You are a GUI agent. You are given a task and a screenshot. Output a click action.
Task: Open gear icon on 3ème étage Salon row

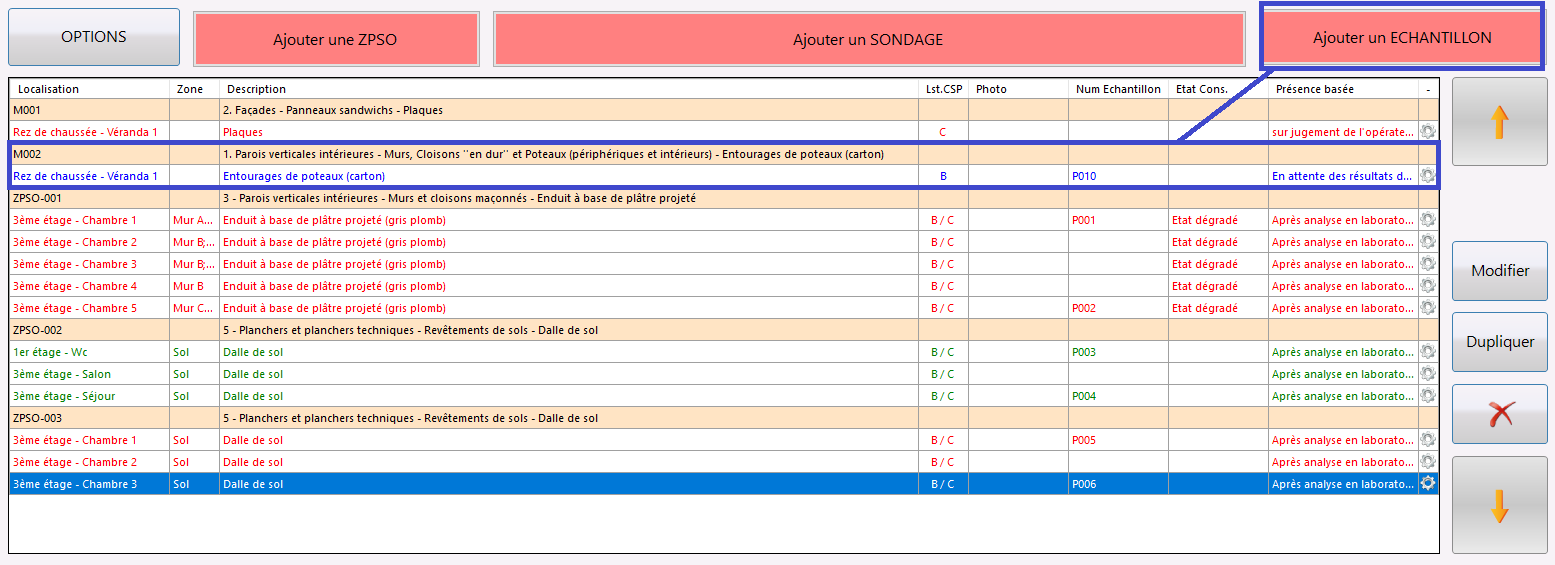pos(1428,374)
